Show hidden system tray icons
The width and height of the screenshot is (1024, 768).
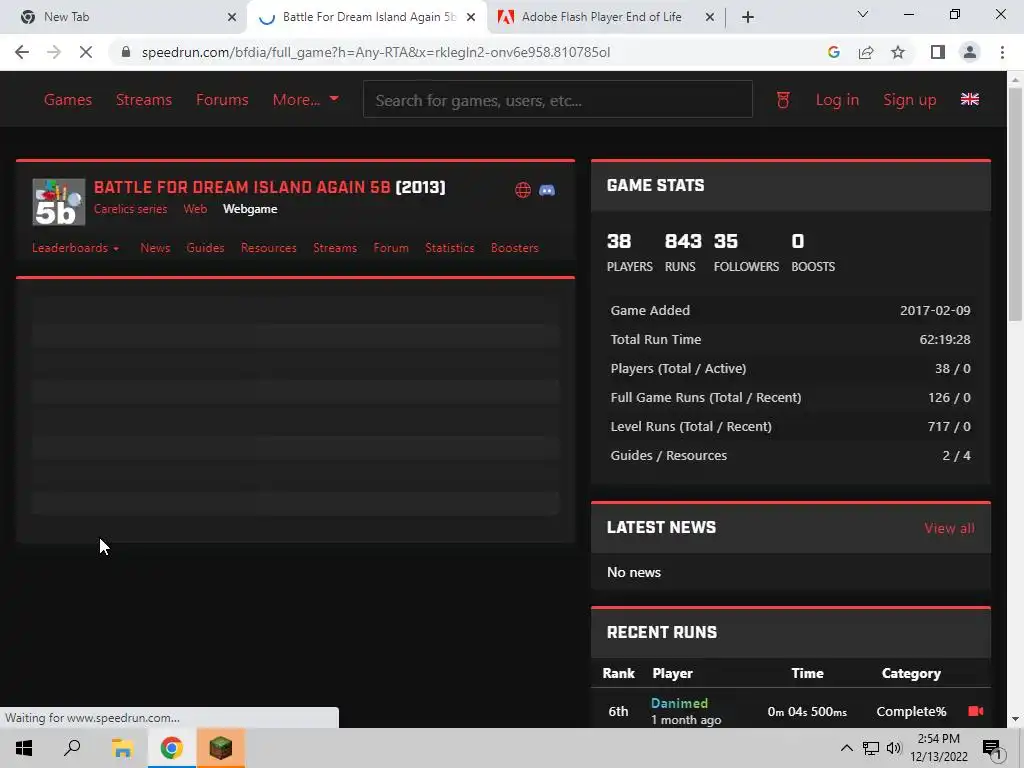(x=846, y=748)
